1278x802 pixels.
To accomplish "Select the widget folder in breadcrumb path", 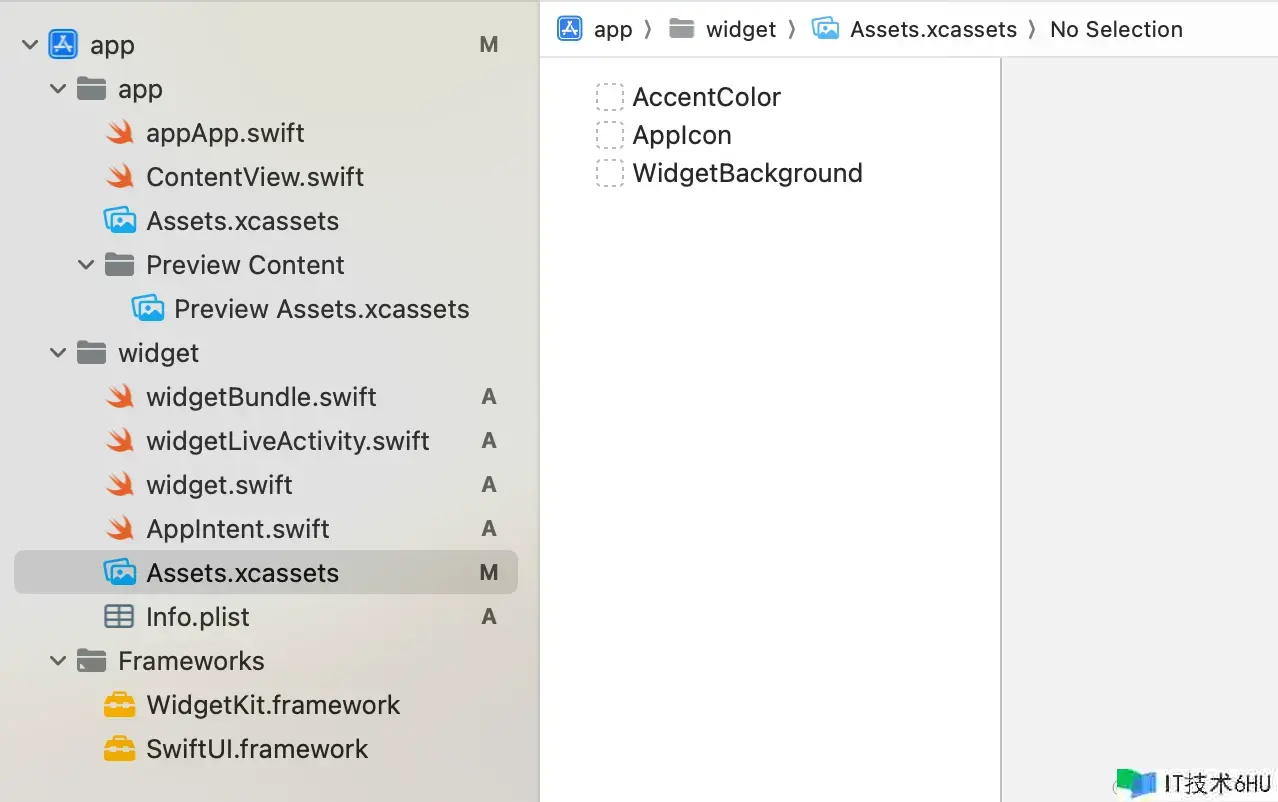I will 740,29.
